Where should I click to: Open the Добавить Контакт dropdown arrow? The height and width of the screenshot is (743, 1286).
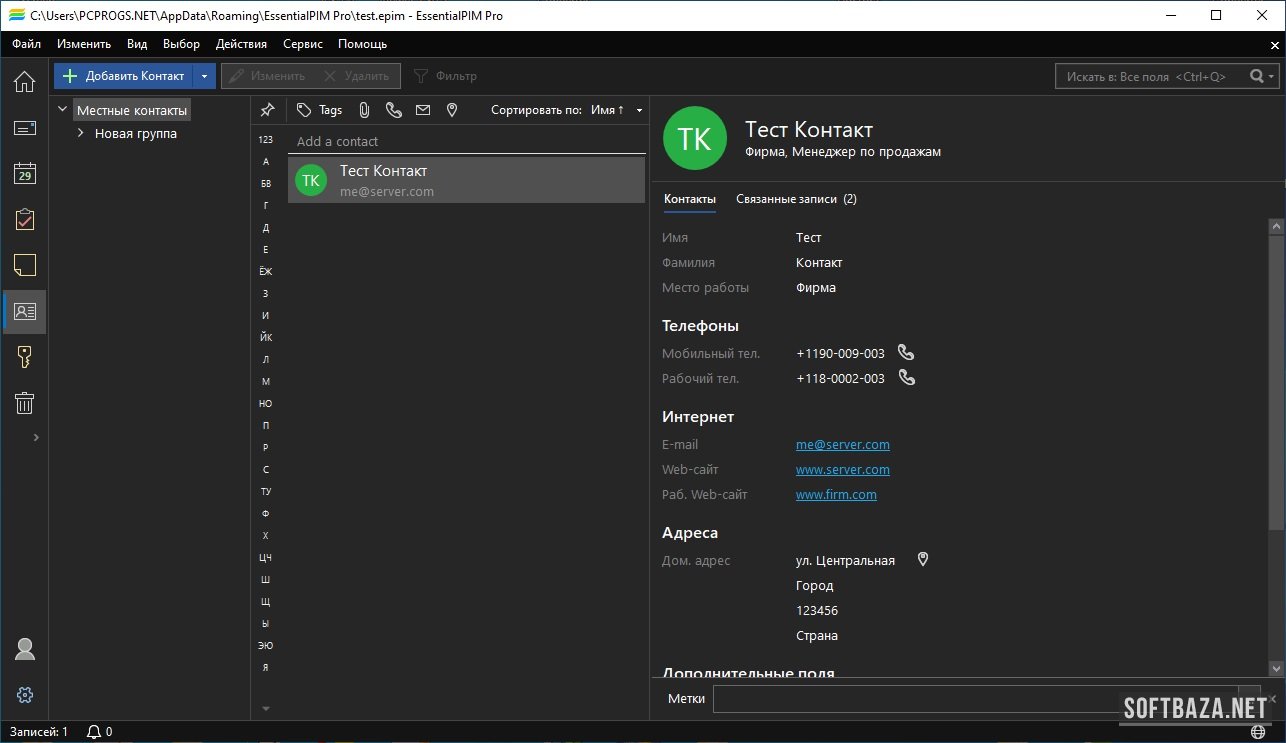point(204,76)
